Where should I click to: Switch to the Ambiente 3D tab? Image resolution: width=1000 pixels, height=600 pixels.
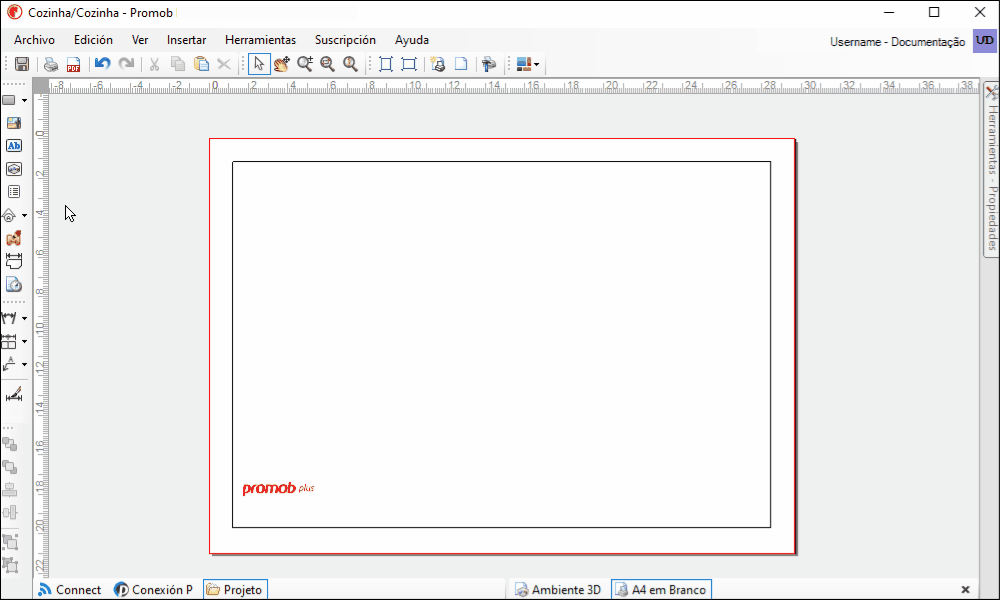pos(558,590)
